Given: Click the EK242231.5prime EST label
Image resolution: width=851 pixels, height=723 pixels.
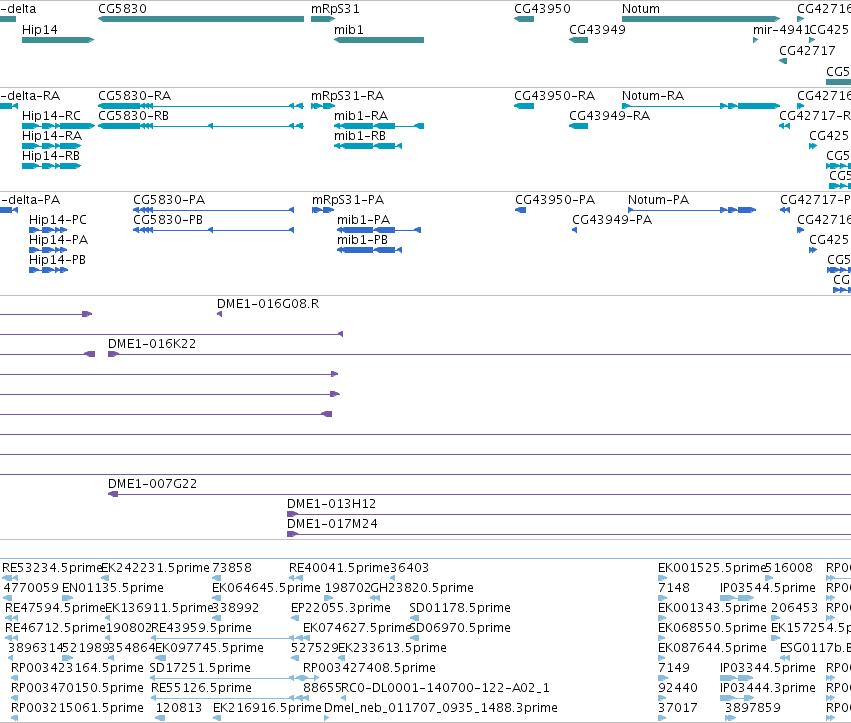Looking at the screenshot, I should pos(155,568).
